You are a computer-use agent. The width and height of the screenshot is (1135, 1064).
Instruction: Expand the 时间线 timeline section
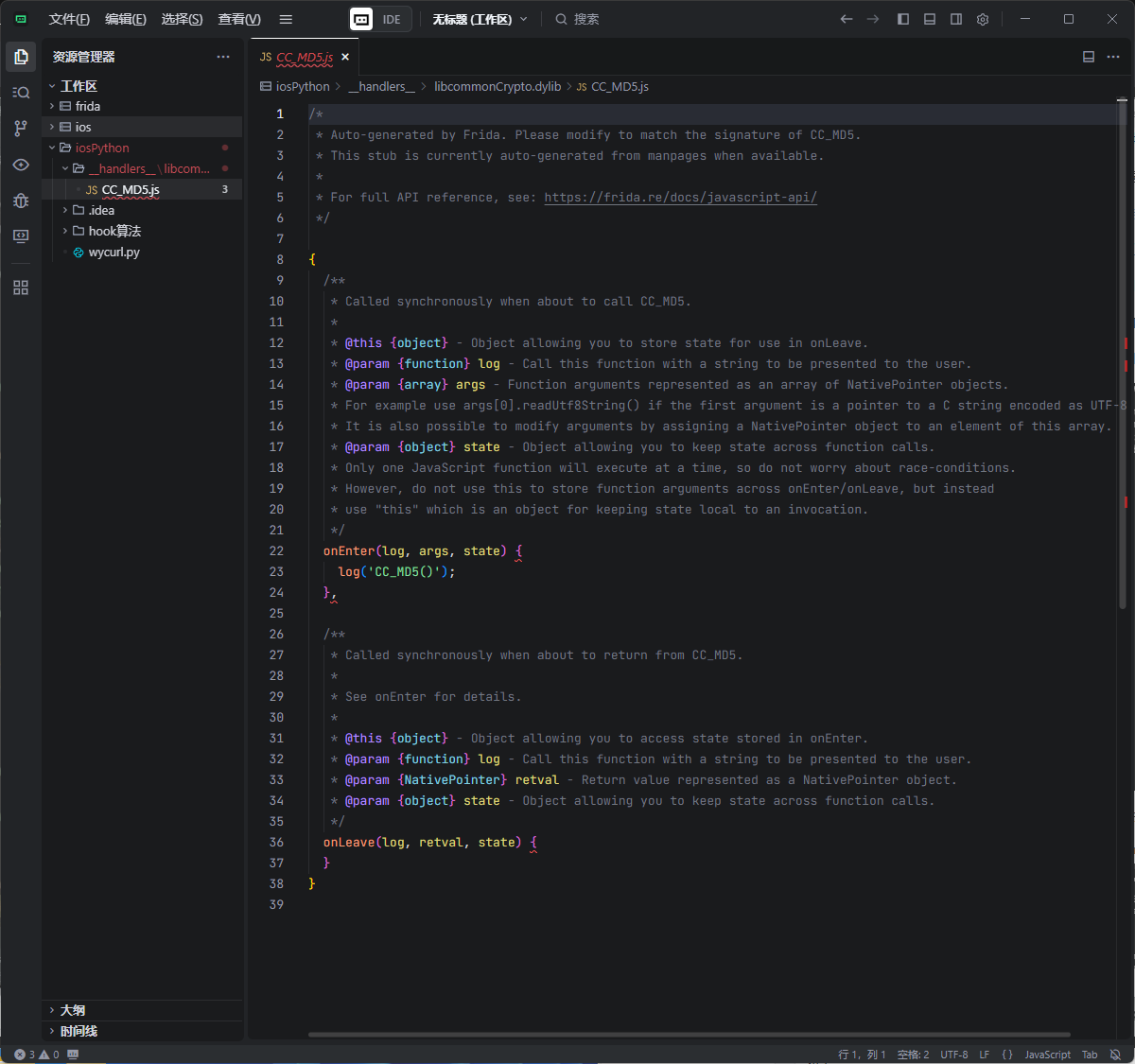click(x=142, y=1031)
